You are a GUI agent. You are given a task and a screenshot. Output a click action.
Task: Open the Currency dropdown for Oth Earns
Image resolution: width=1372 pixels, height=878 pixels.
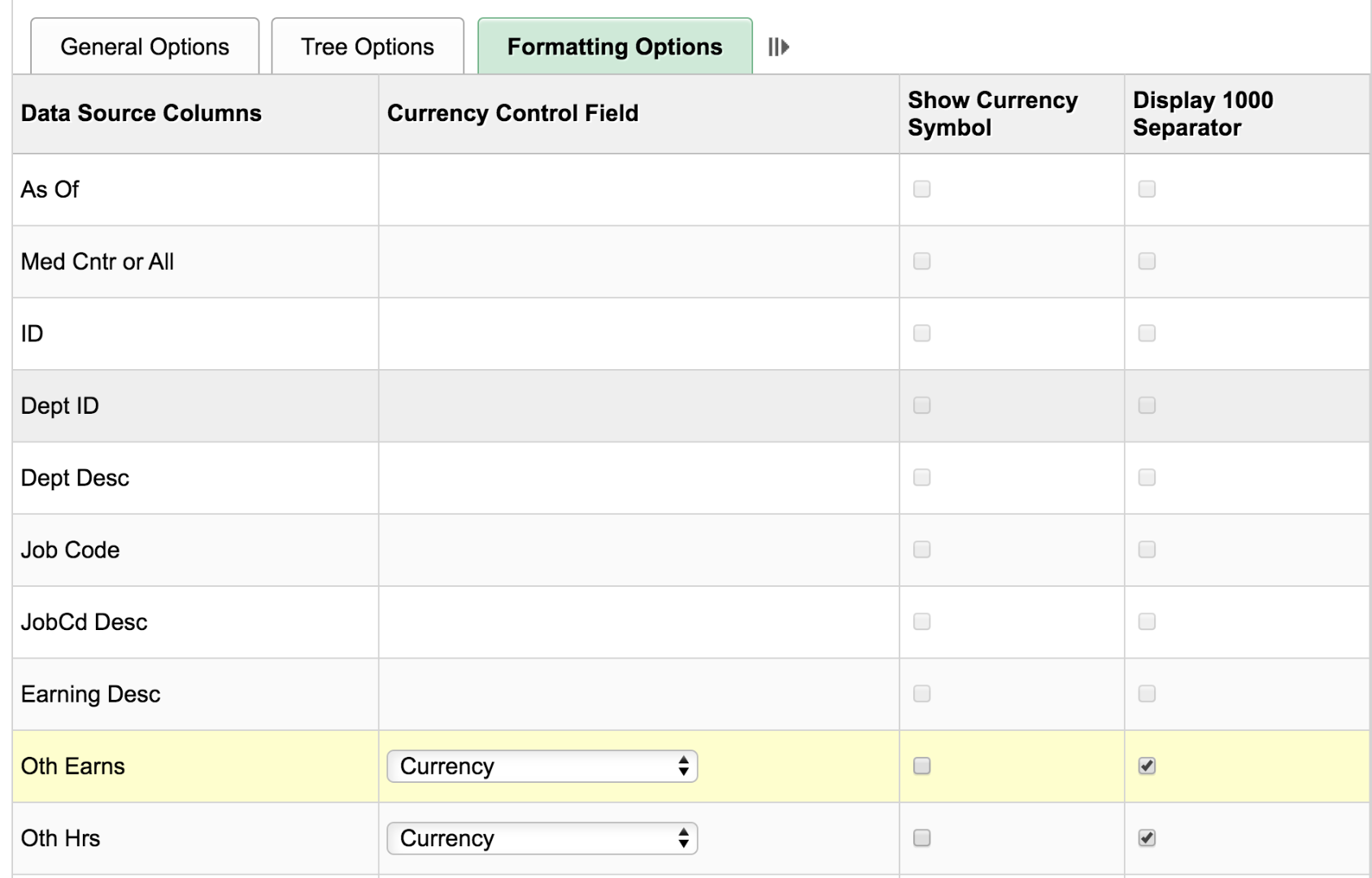click(542, 766)
